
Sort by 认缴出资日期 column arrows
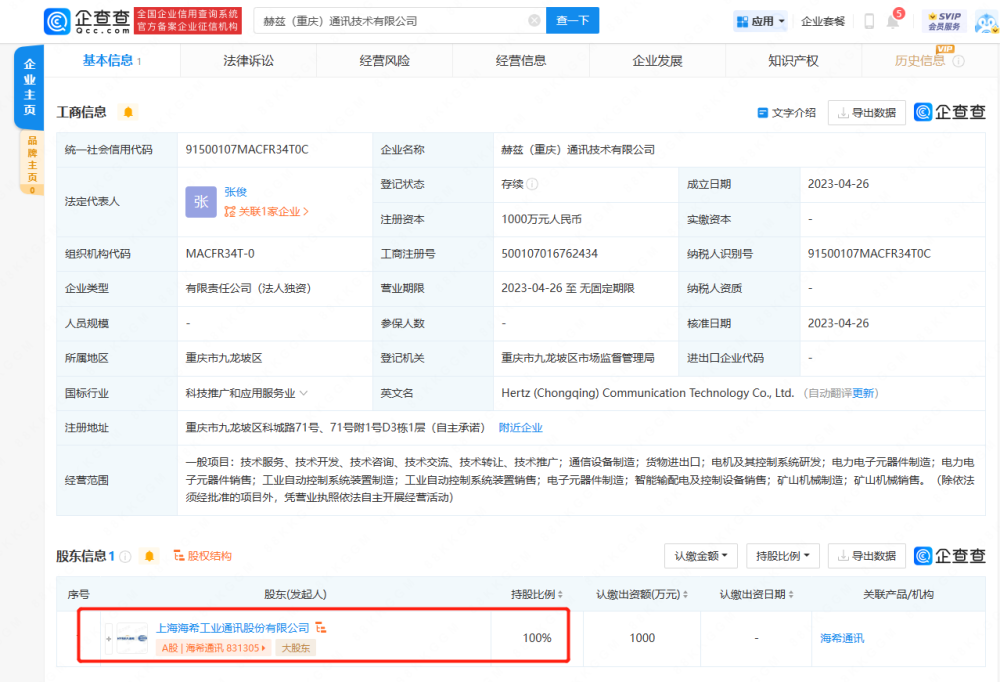click(791, 595)
